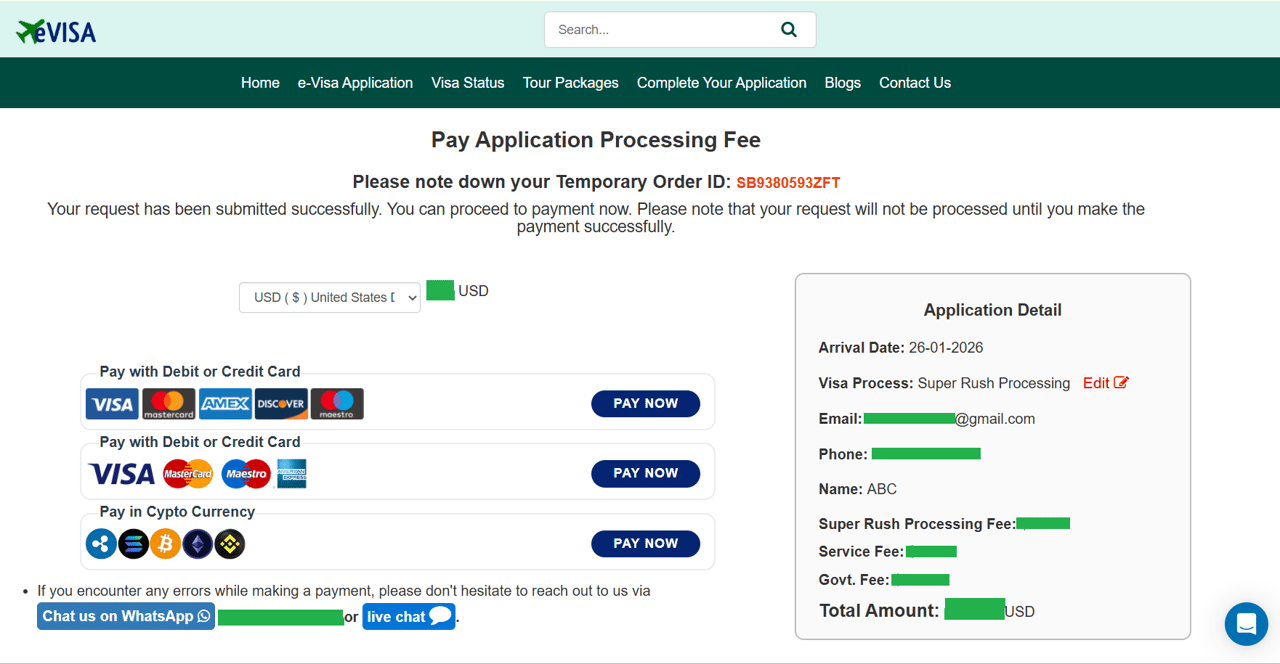Navigate to Visa Status
The image size is (1280, 664).
pos(467,82)
